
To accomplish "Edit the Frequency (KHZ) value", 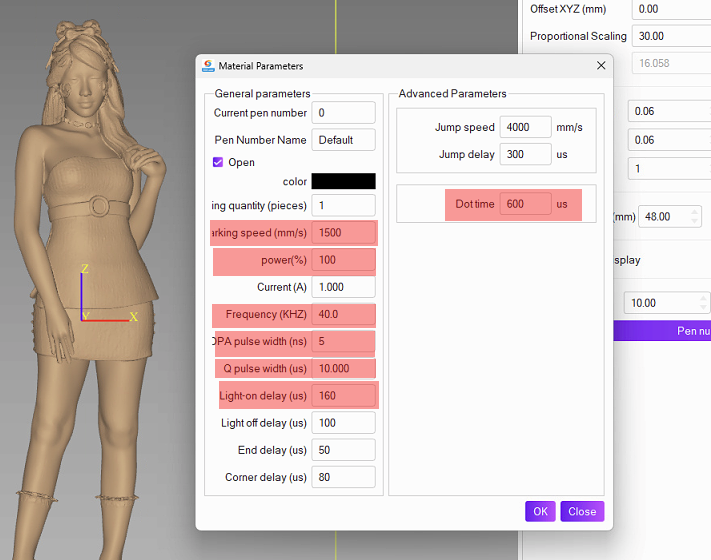I will click(343, 314).
